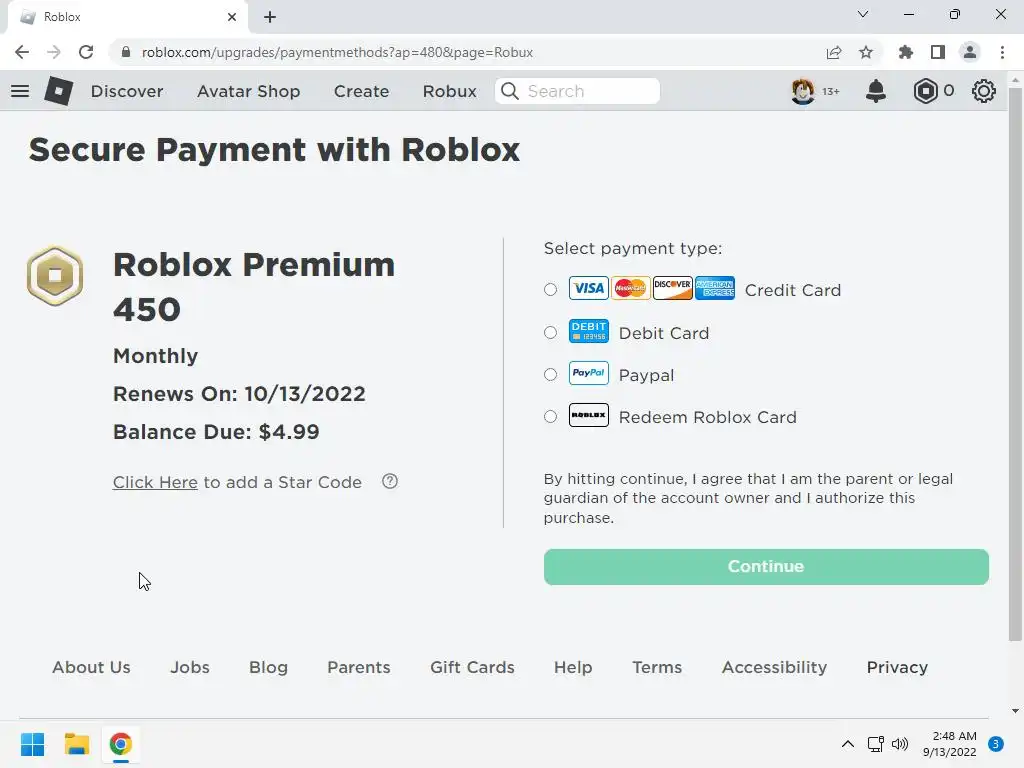
Task: Go back with browser back arrow
Action: pyautogui.click(x=22, y=52)
